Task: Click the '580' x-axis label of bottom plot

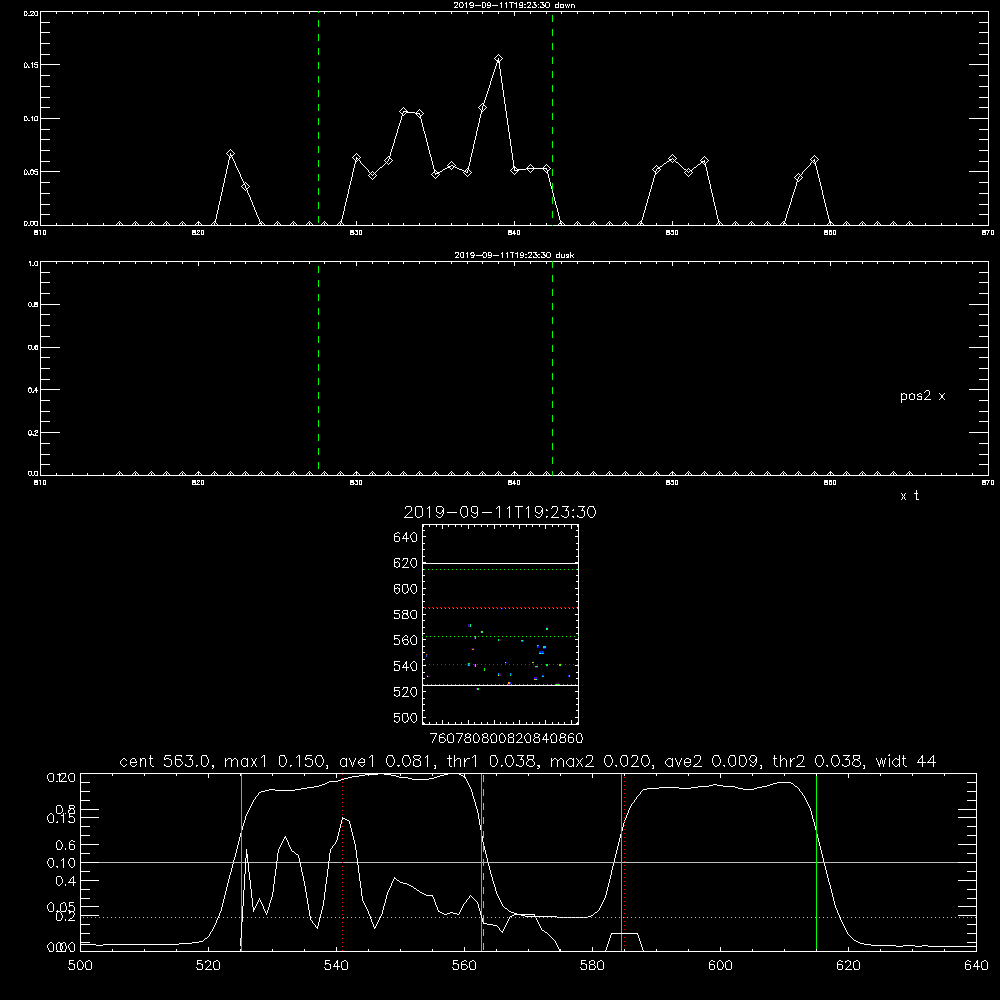Action: 592,966
